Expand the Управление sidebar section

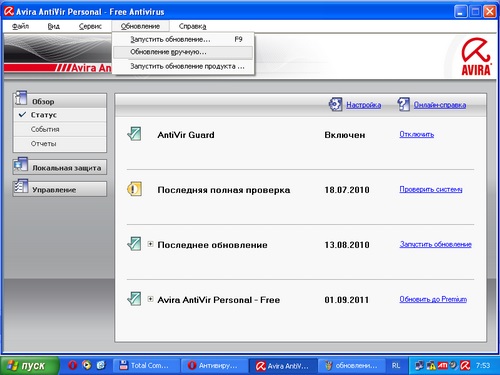click(60, 189)
